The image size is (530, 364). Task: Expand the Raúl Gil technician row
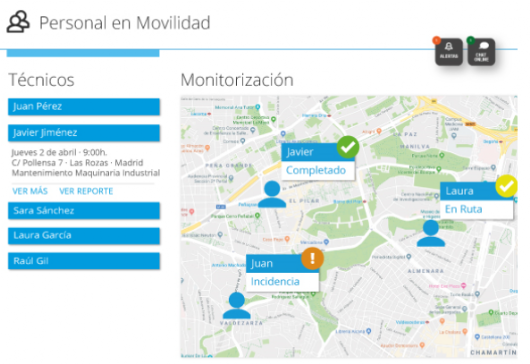[84, 261]
